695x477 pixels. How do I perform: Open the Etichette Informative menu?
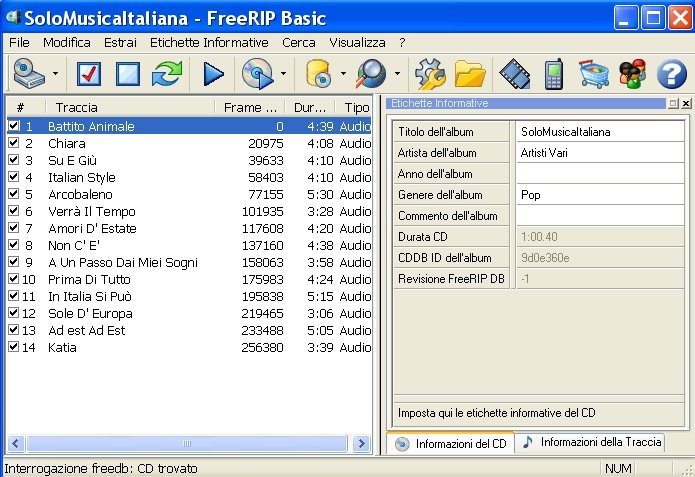(x=209, y=43)
